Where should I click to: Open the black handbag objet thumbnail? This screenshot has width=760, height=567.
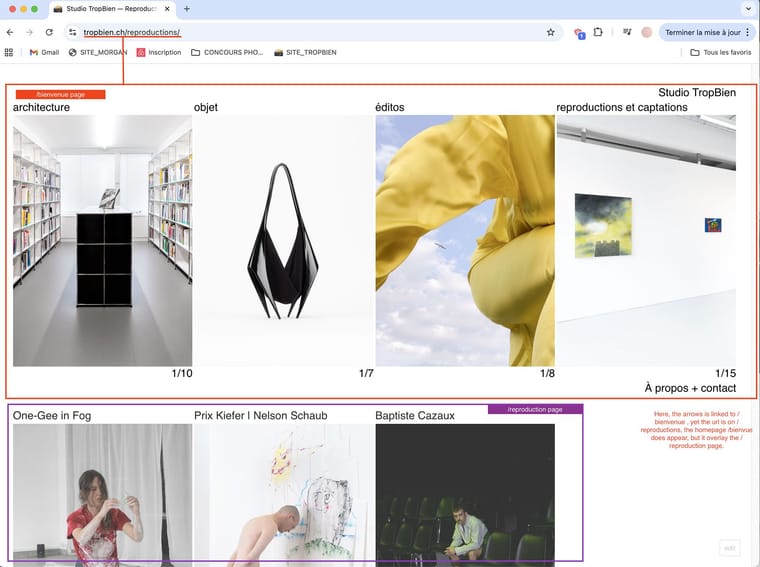tap(283, 240)
